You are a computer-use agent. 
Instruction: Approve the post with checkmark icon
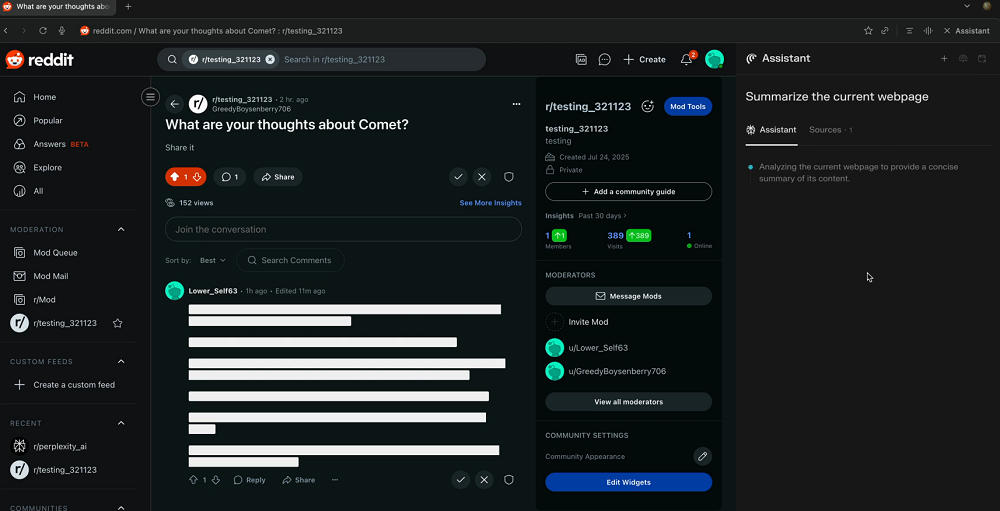point(458,177)
